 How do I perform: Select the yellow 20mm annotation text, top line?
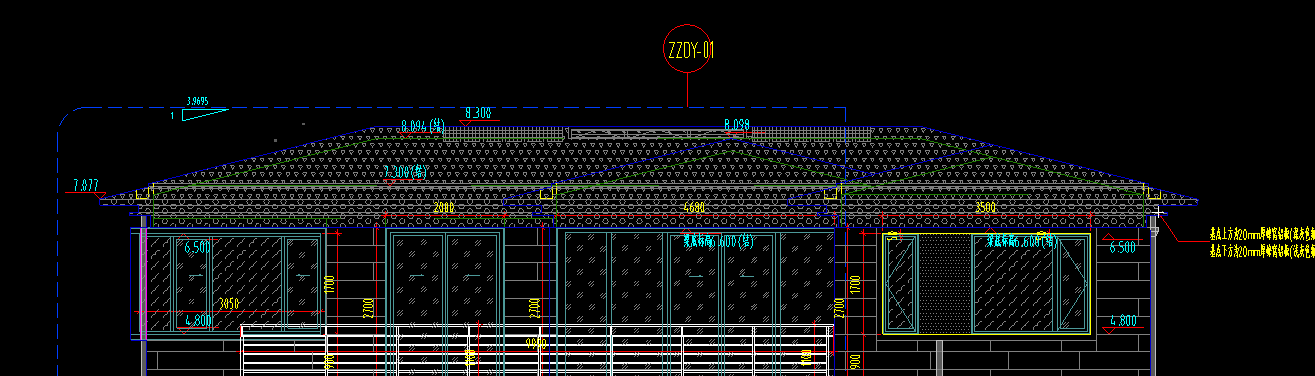pyautogui.click(x=1262, y=233)
